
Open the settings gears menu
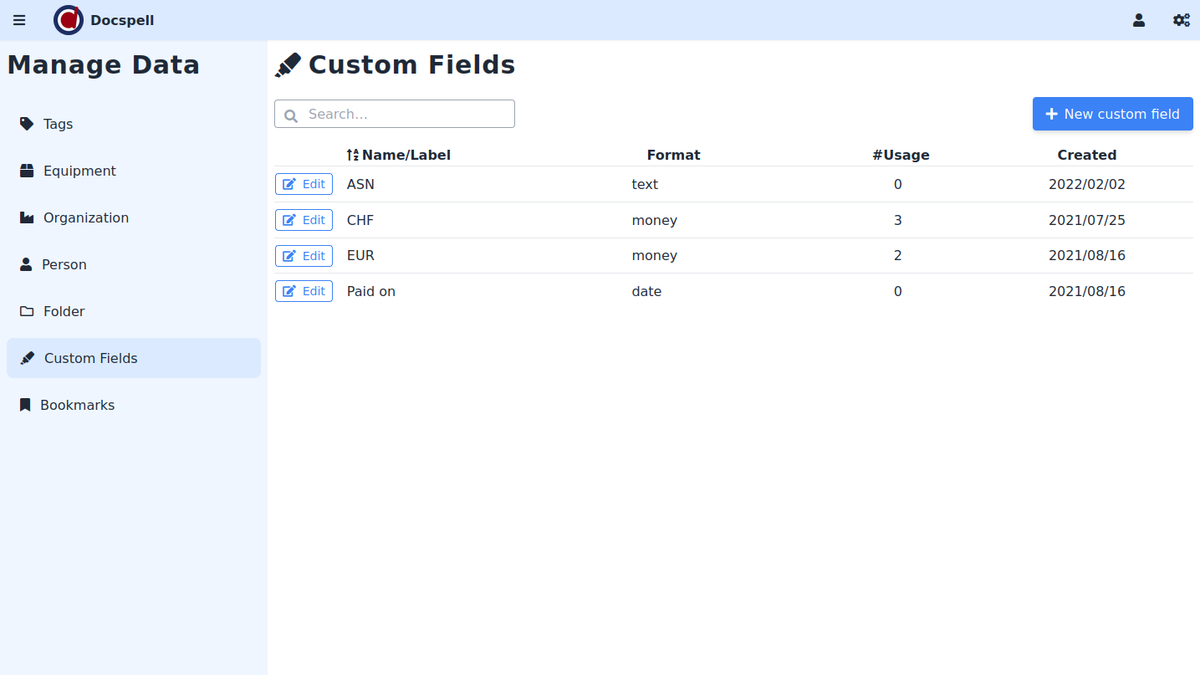pyautogui.click(x=1180, y=20)
